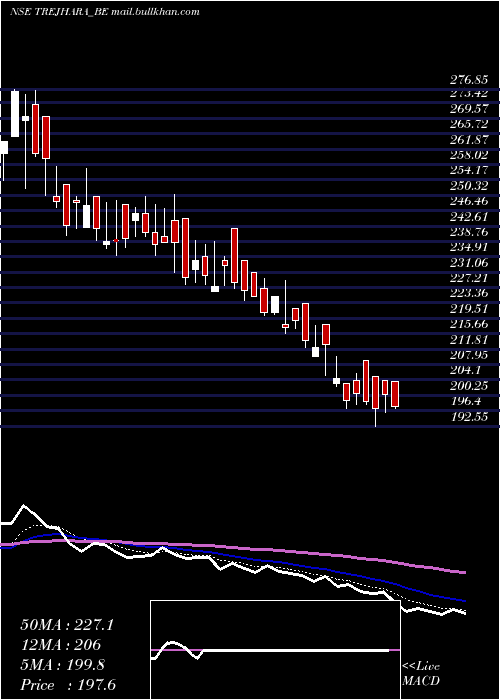Click the 200.25 price axis label
Image resolution: width=500 pixels, height=700 pixels.
(x=469, y=386)
